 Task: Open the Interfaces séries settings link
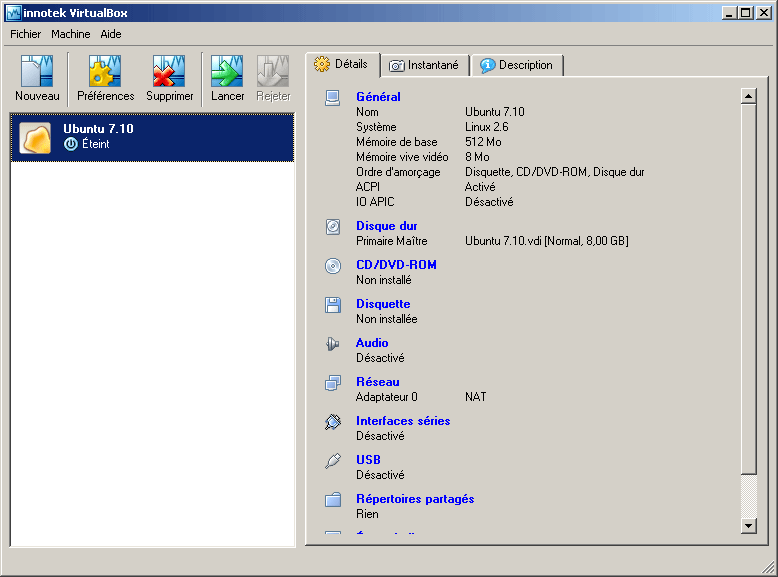coord(403,421)
